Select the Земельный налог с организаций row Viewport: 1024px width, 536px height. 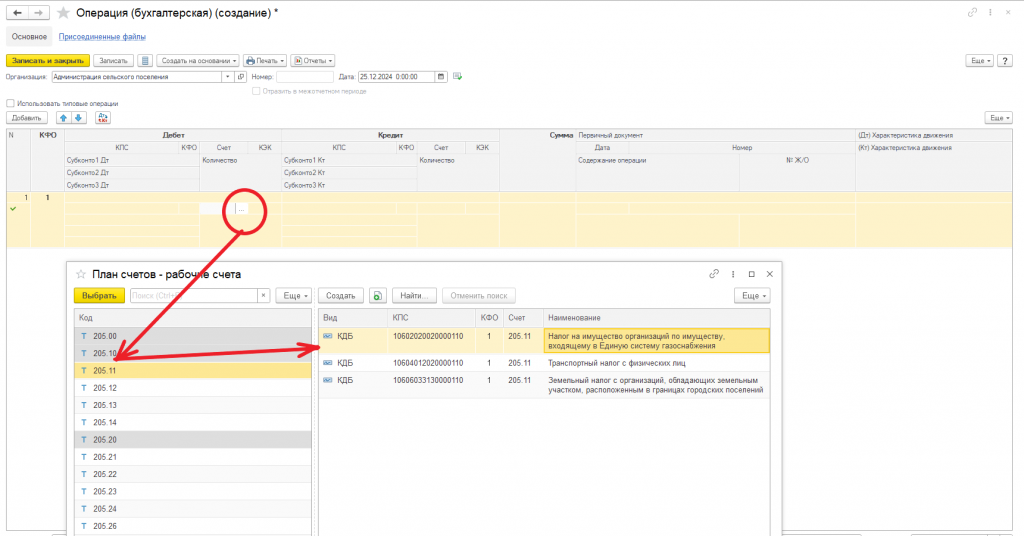click(545, 385)
